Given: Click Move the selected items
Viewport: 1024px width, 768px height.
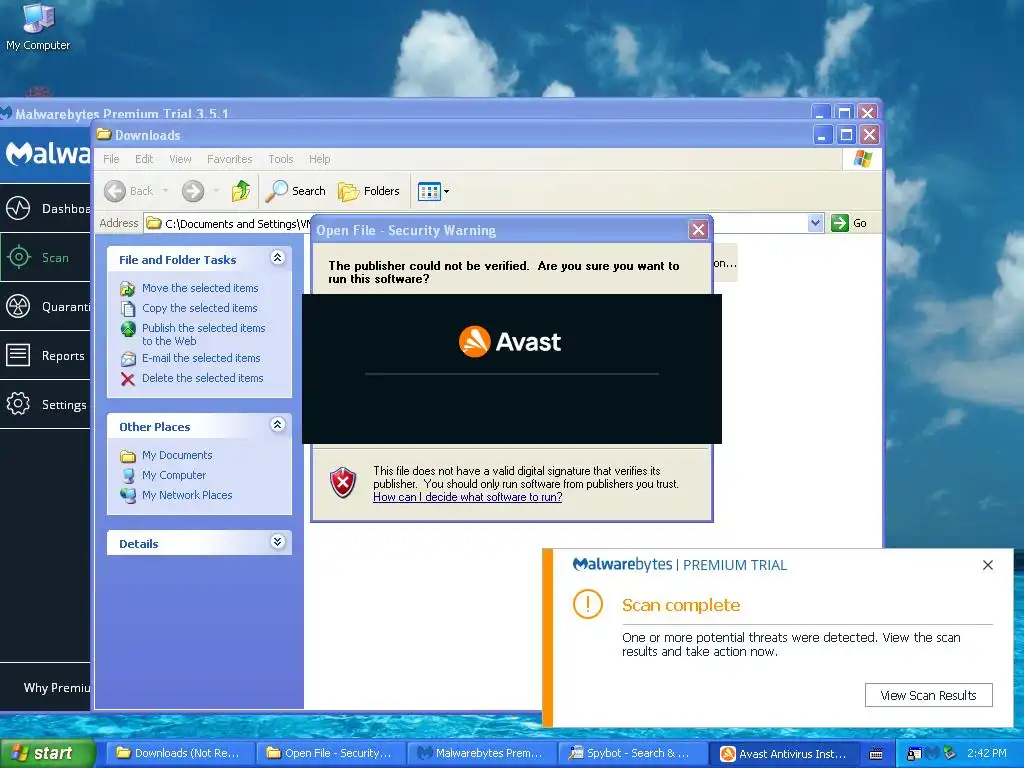Looking at the screenshot, I should tap(200, 288).
